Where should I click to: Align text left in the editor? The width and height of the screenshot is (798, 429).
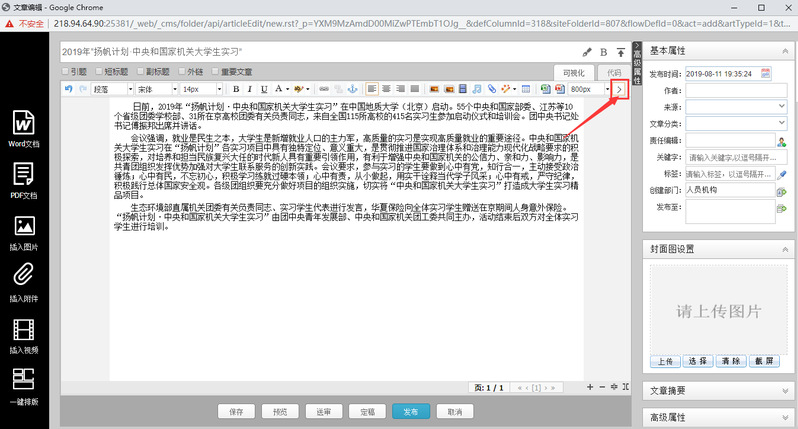tap(372, 89)
